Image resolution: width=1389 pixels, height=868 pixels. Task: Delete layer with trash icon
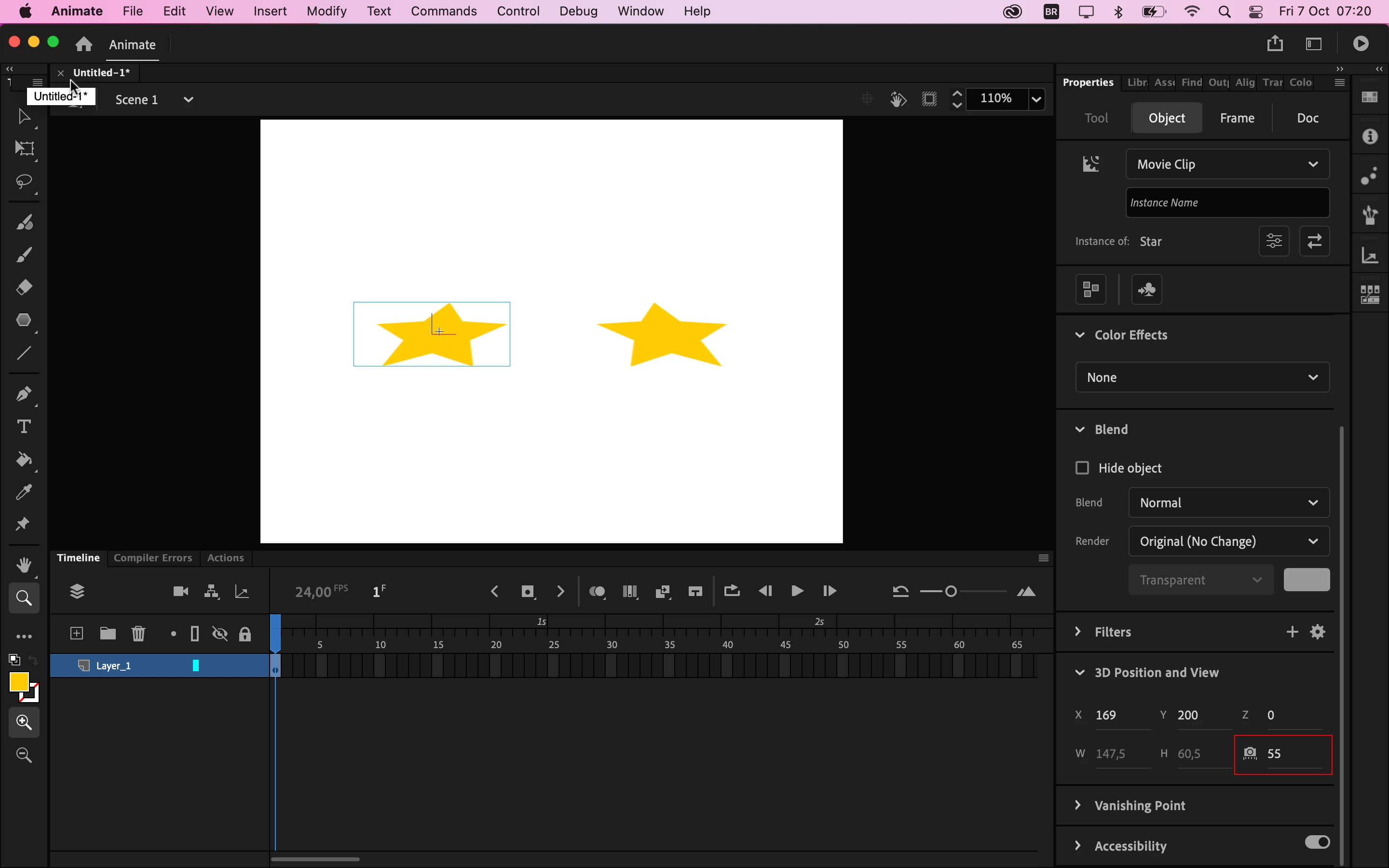tap(139, 634)
